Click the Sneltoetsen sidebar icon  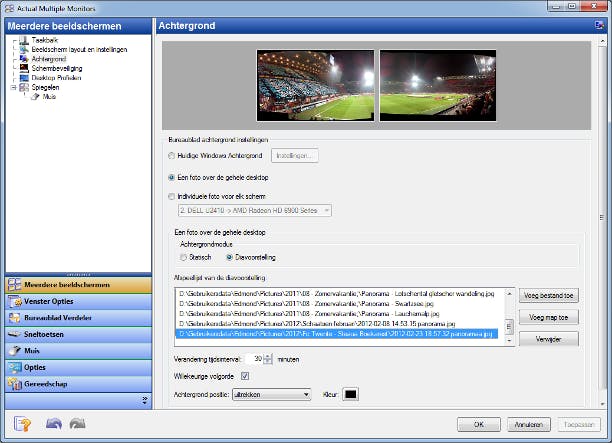[x=15, y=334]
